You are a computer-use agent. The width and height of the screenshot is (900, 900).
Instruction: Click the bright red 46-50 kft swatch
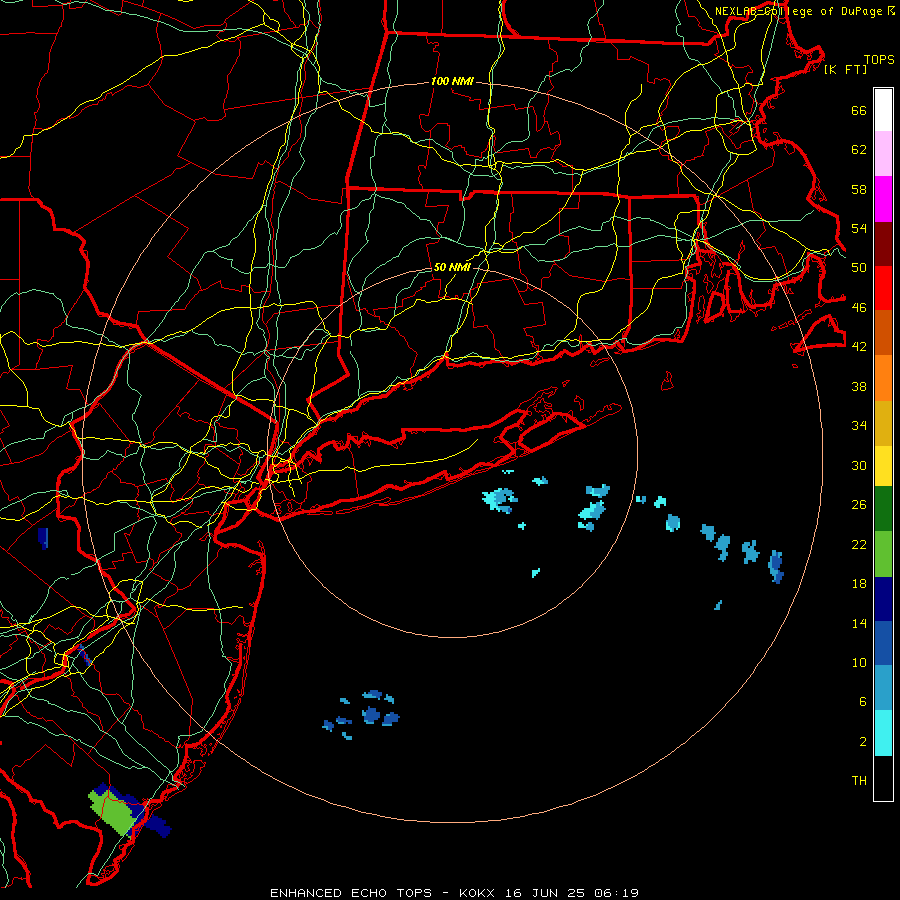(883, 288)
